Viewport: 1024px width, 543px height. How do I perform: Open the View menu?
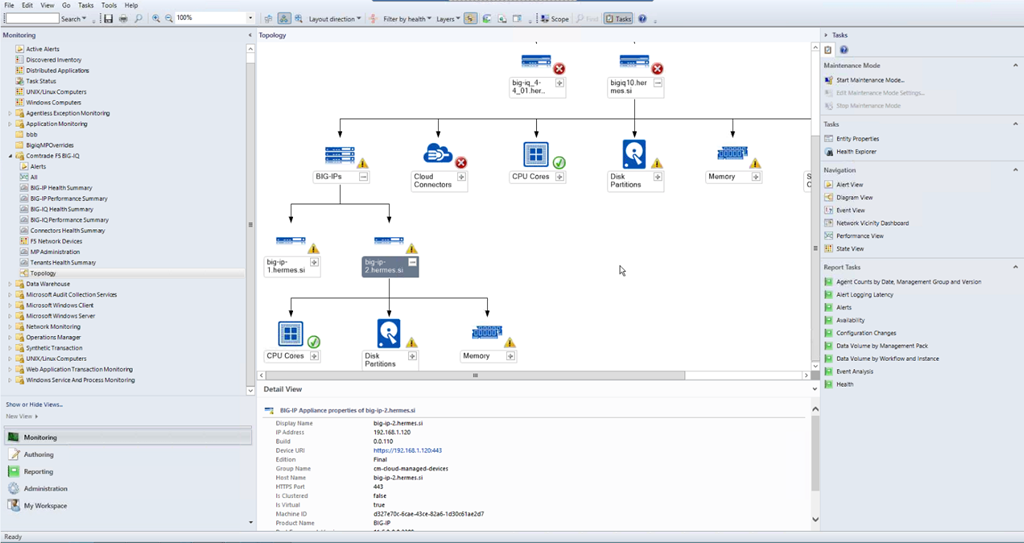click(46, 6)
